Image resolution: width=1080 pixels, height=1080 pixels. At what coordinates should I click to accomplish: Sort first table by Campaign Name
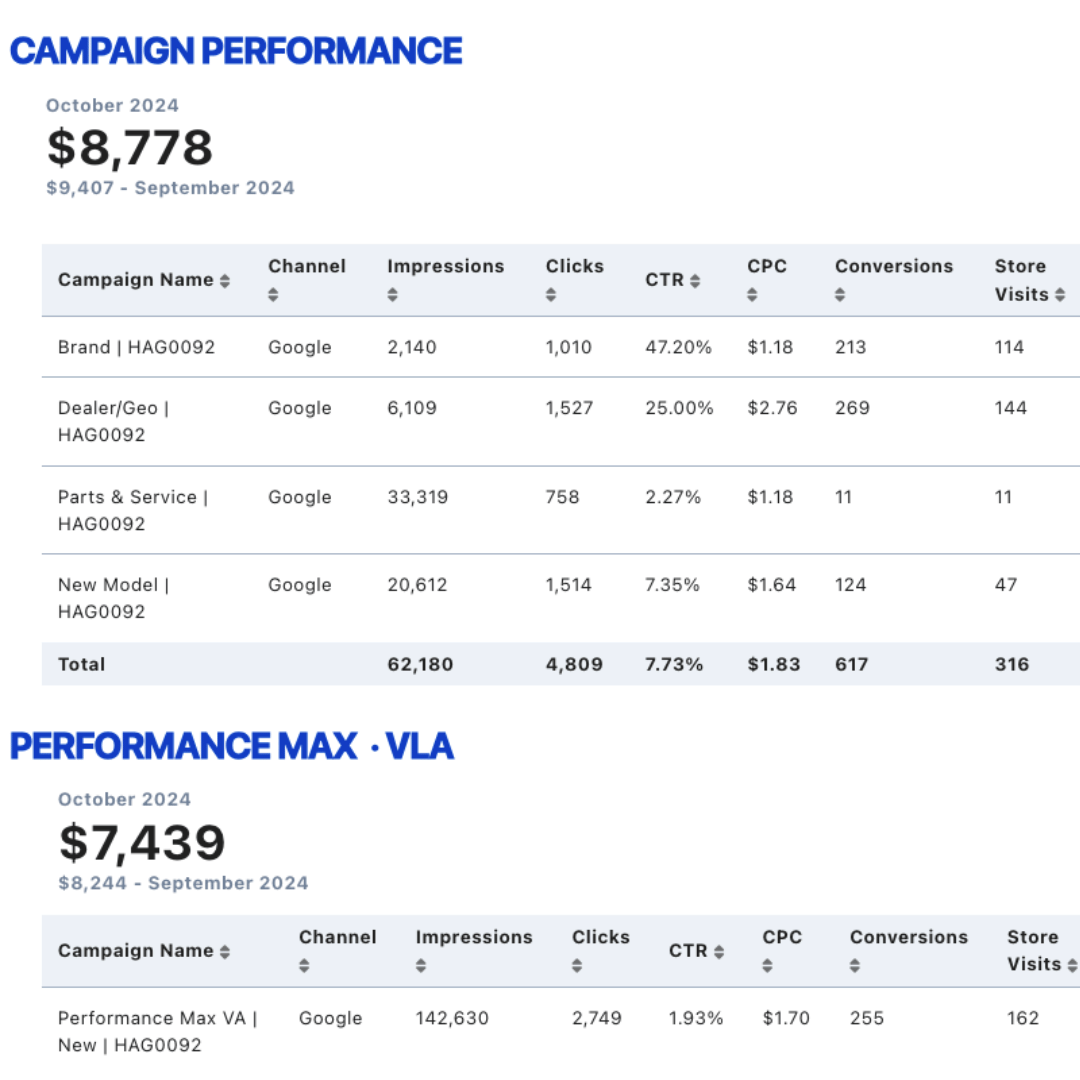[x=225, y=281]
